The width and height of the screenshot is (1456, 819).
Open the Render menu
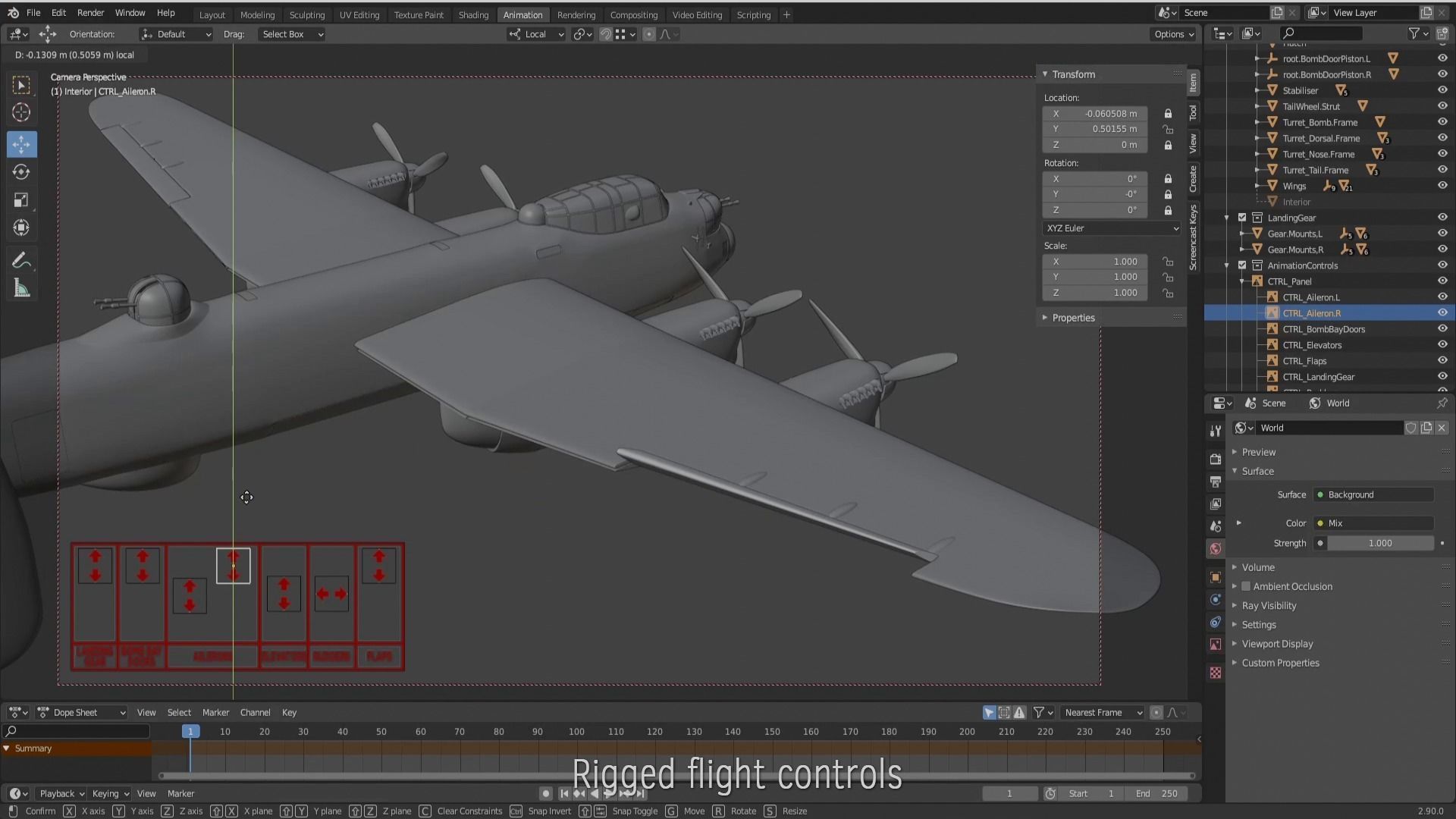[90, 13]
